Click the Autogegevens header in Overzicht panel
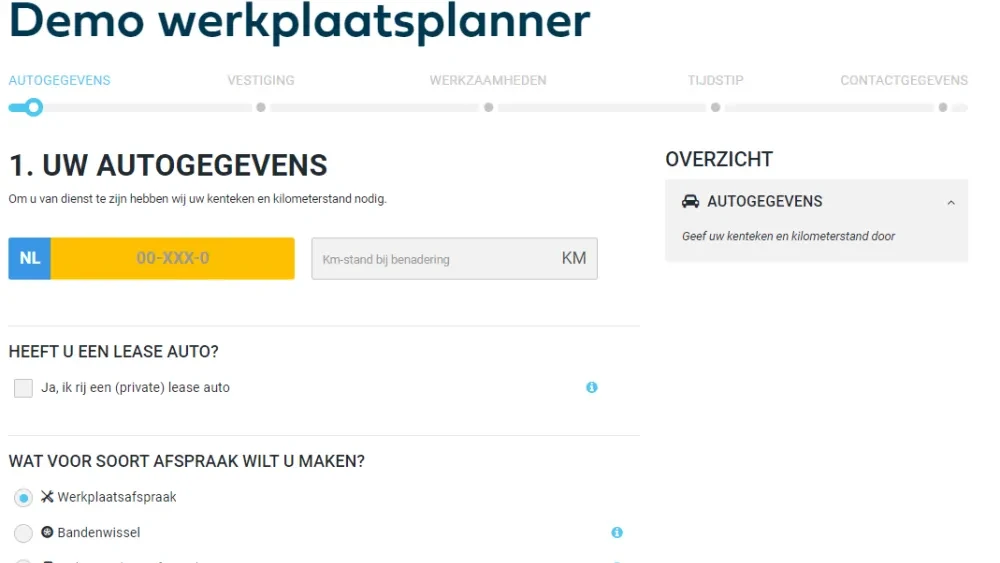Screen dimensions: 1000x563 (765, 201)
